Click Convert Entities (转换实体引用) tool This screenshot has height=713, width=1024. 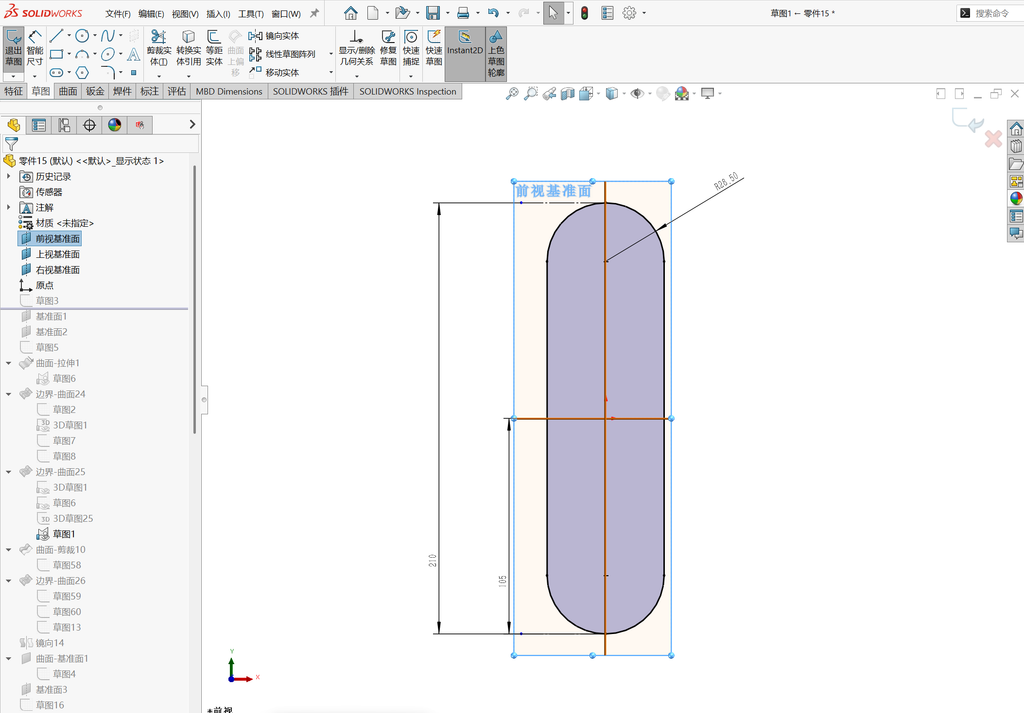[x=188, y=48]
